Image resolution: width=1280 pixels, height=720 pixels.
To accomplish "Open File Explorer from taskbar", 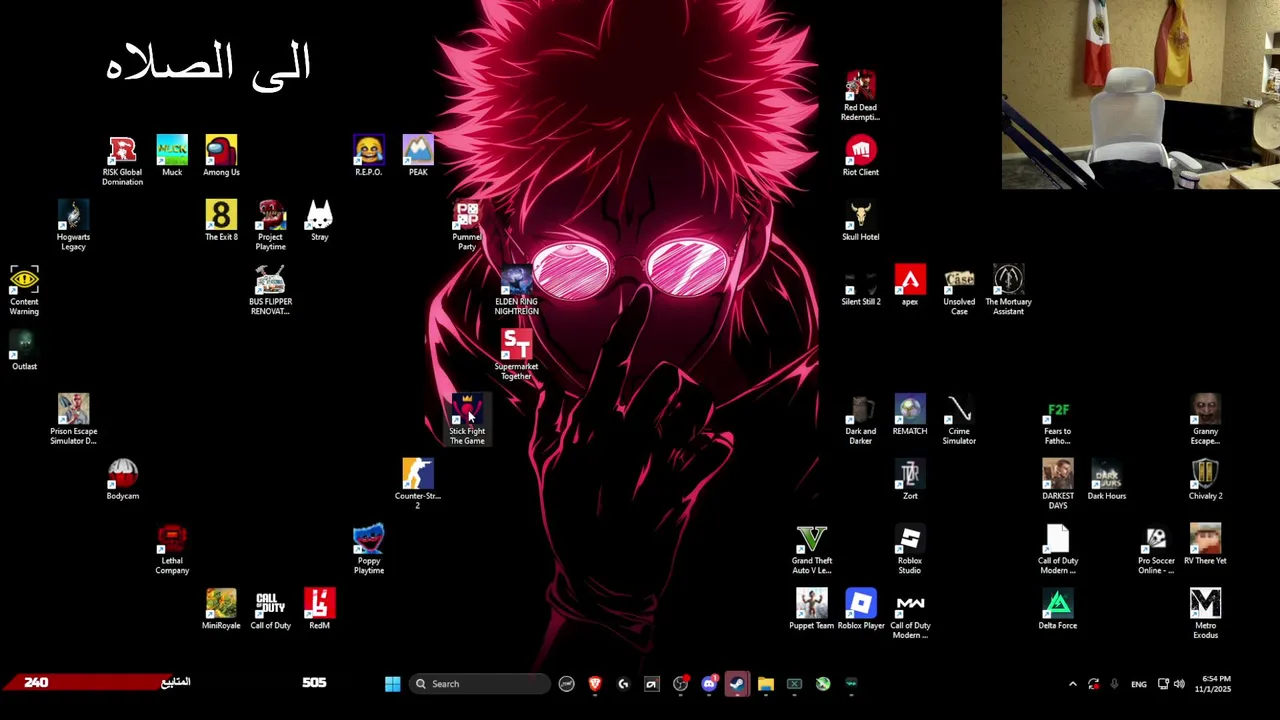I will pyautogui.click(x=766, y=684).
